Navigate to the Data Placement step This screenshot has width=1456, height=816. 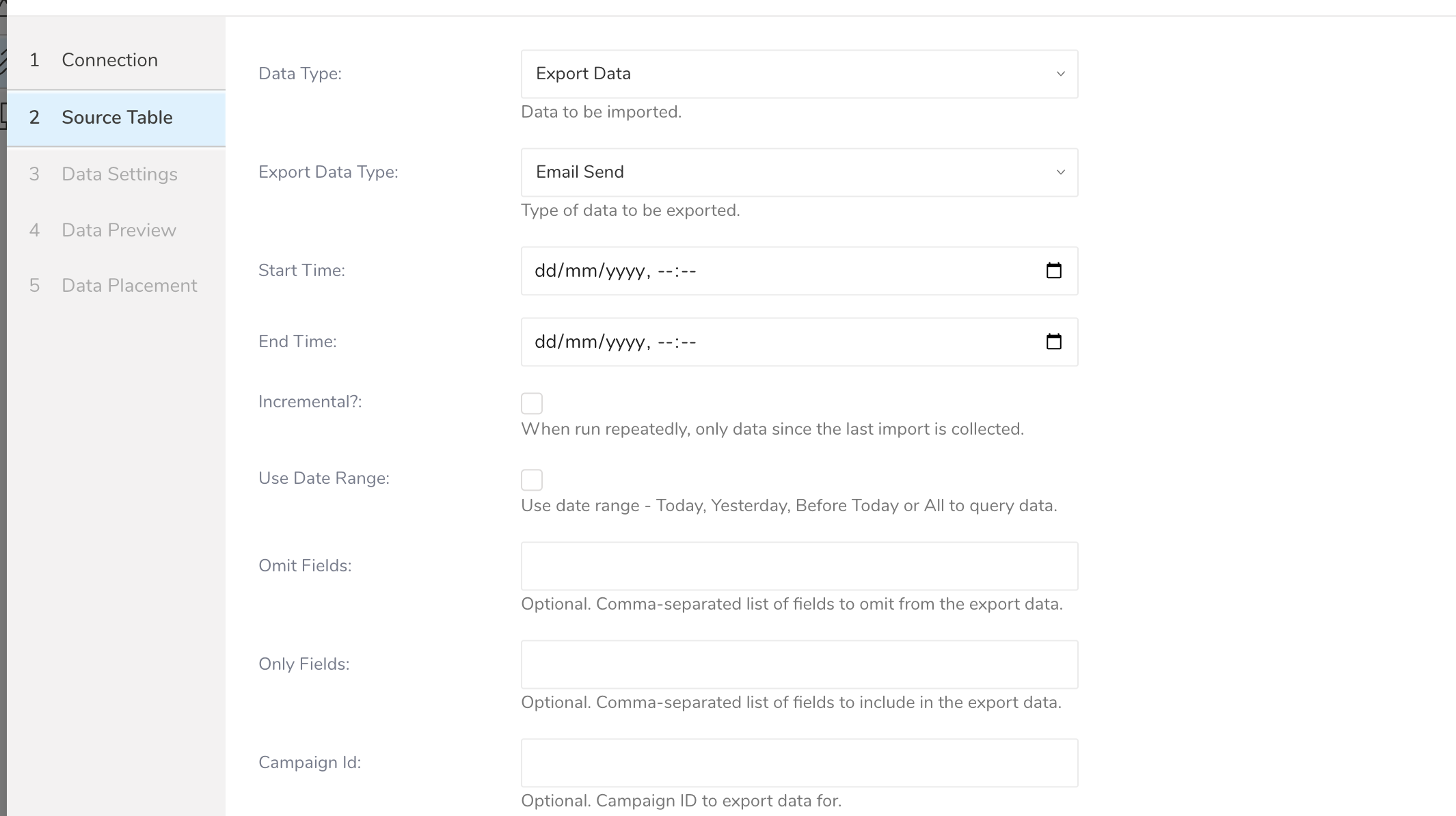[x=129, y=286]
